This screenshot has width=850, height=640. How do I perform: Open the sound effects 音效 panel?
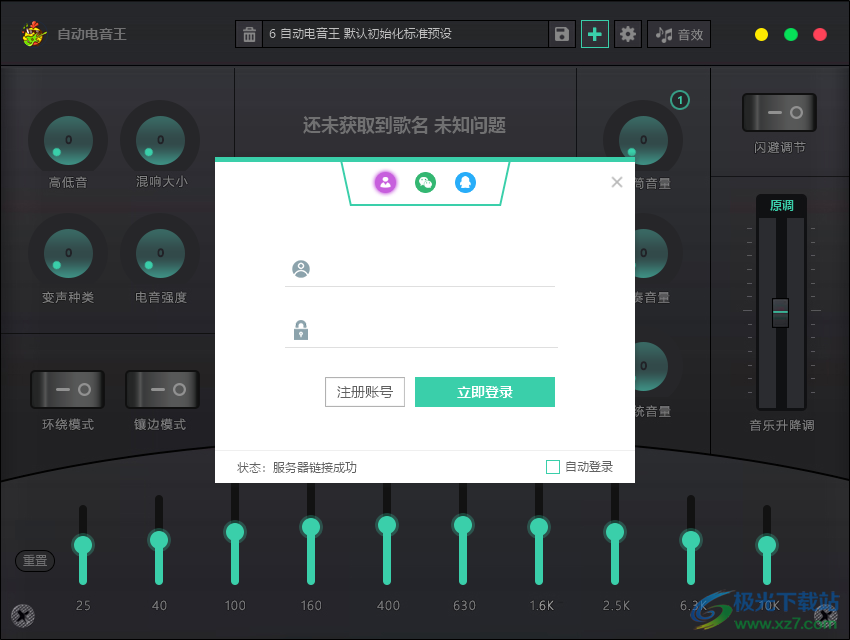[678, 33]
